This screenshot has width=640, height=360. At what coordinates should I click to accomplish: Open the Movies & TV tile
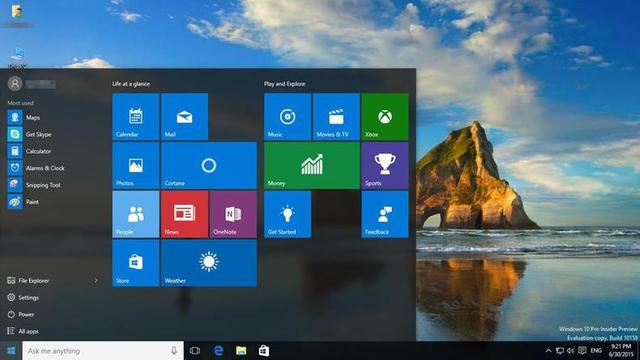tap(336, 117)
